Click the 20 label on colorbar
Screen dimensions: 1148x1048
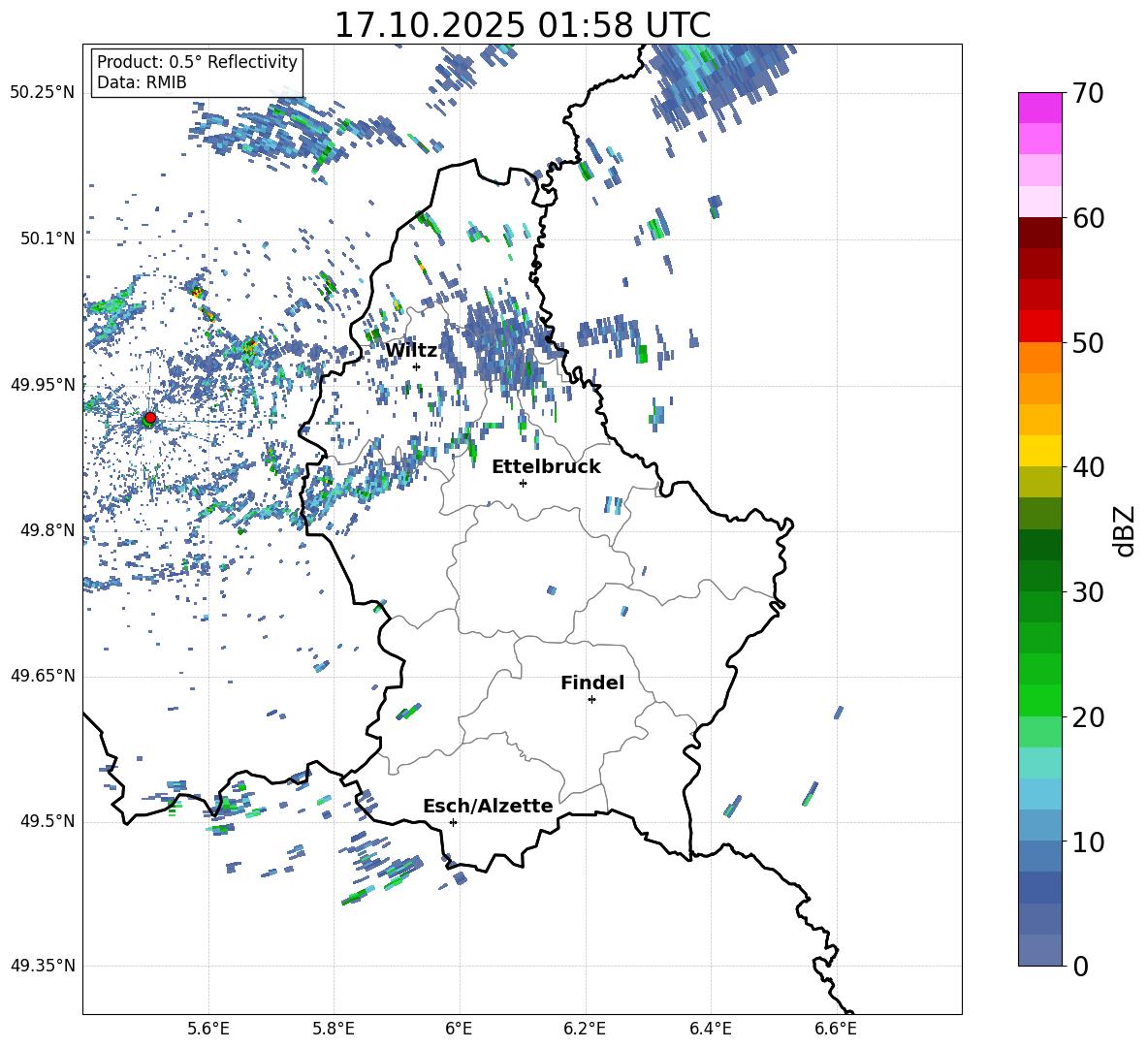click(x=1088, y=717)
